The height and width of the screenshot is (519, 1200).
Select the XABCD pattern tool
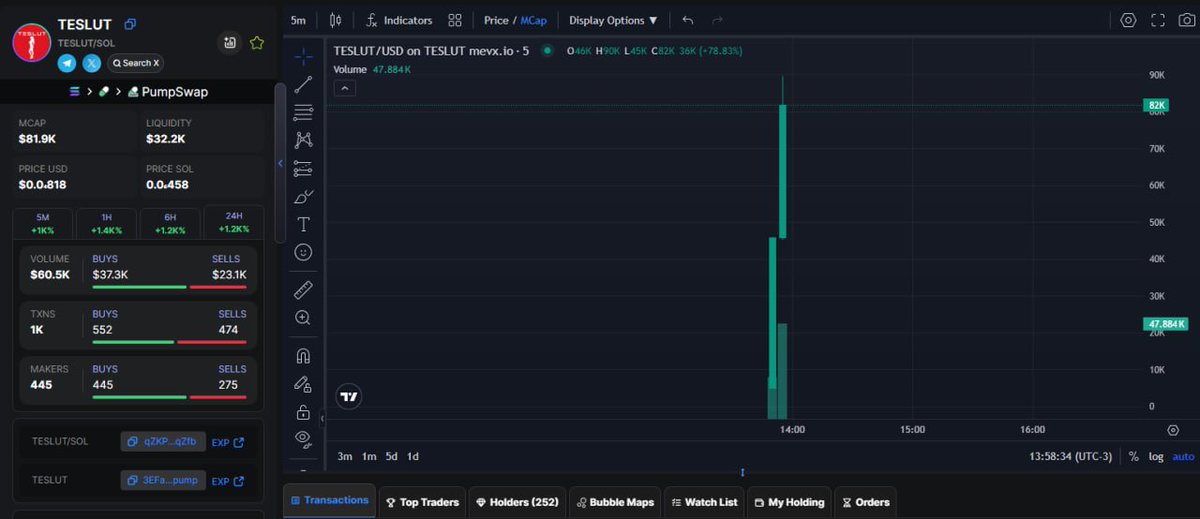click(x=304, y=140)
